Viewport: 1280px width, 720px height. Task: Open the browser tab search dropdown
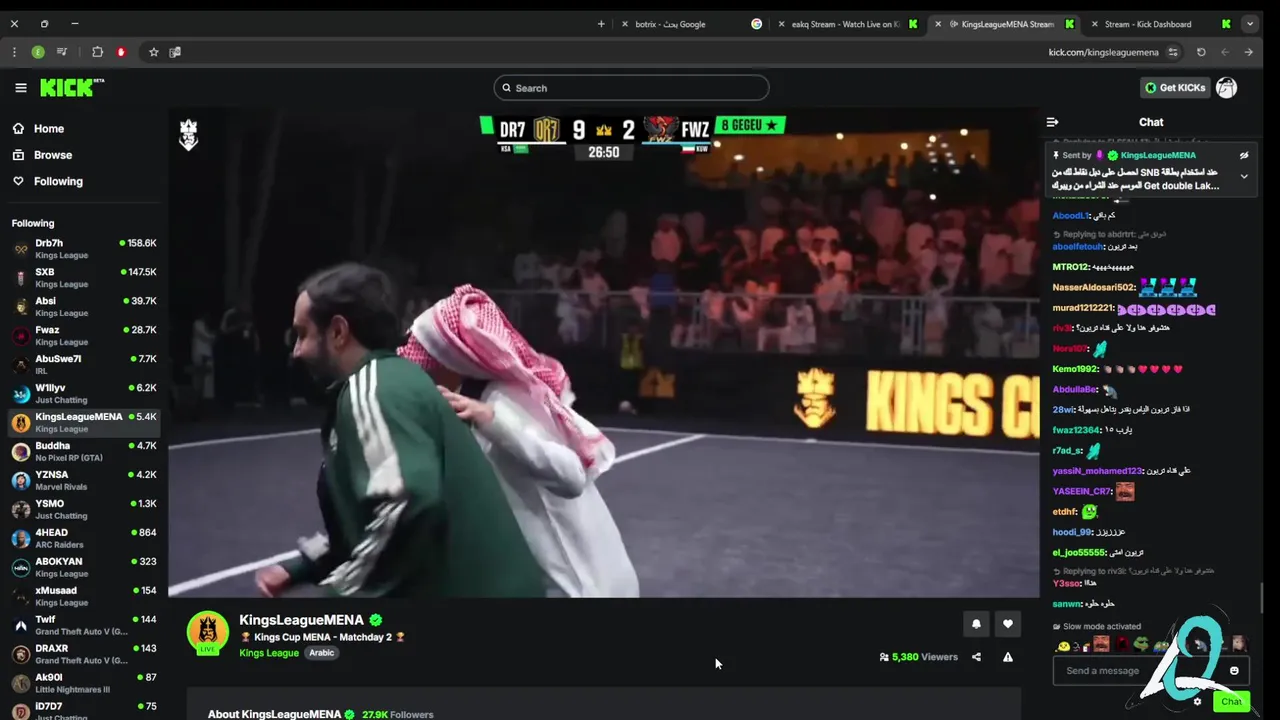click(1250, 24)
